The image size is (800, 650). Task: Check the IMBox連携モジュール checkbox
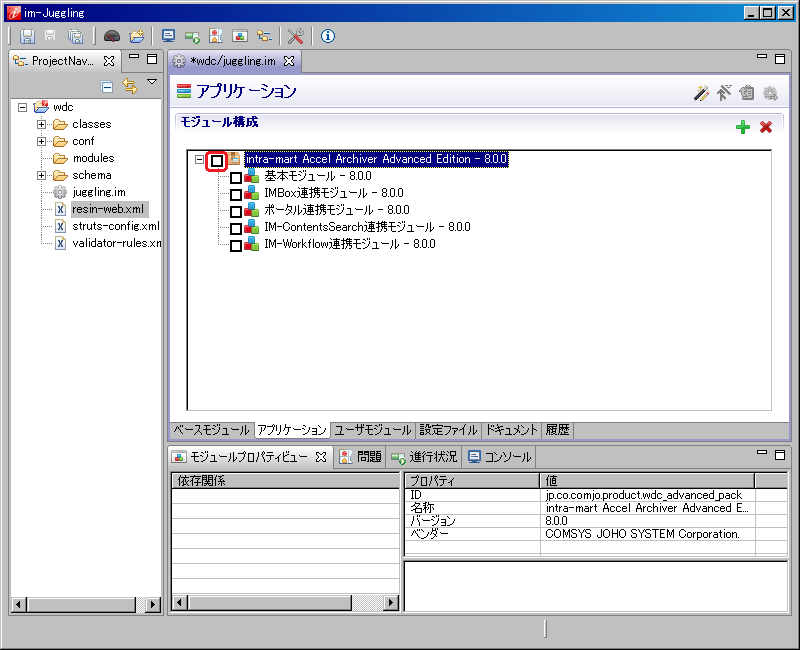click(x=236, y=195)
